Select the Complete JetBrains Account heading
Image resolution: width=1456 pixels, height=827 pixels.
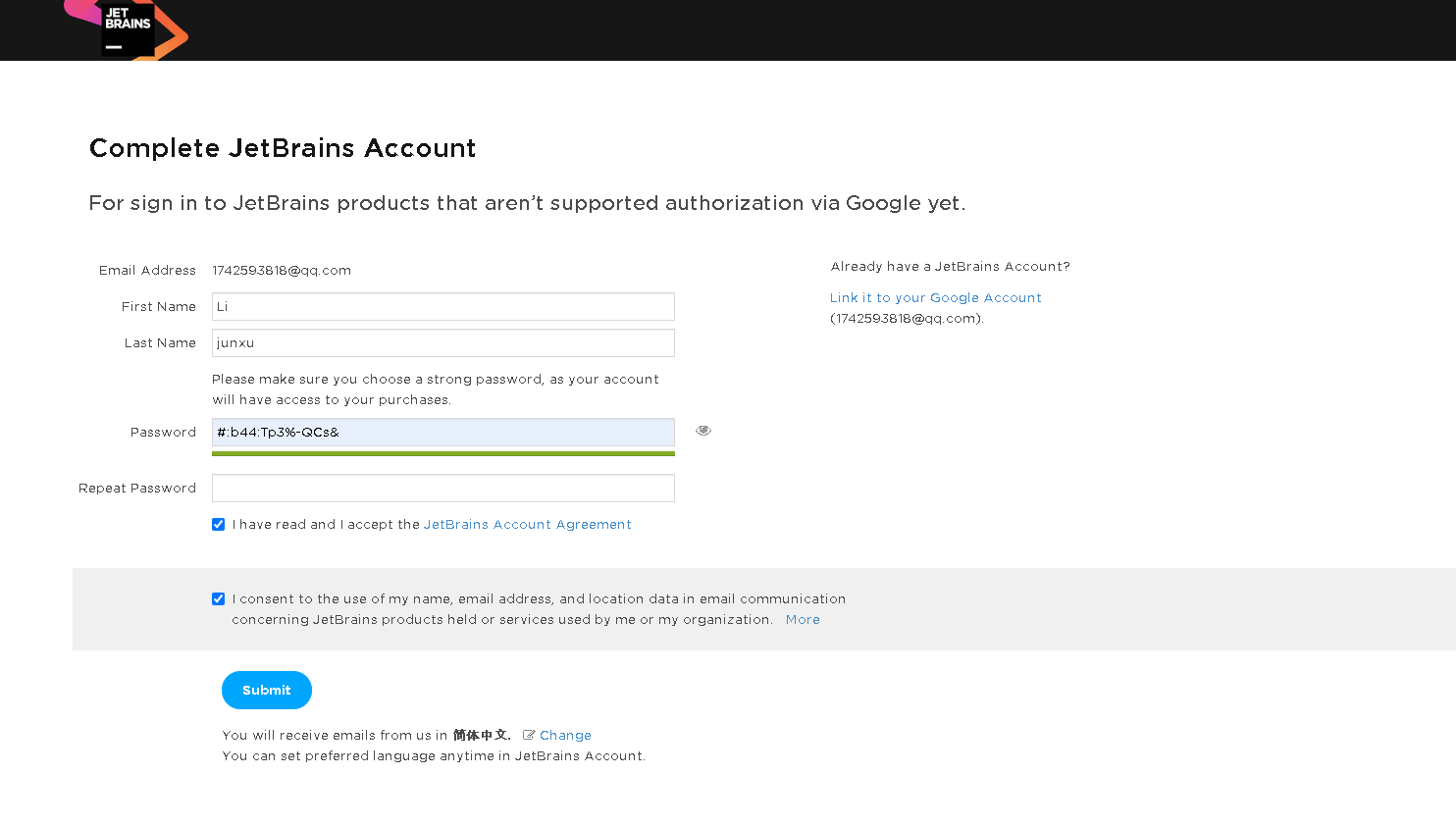[283, 148]
